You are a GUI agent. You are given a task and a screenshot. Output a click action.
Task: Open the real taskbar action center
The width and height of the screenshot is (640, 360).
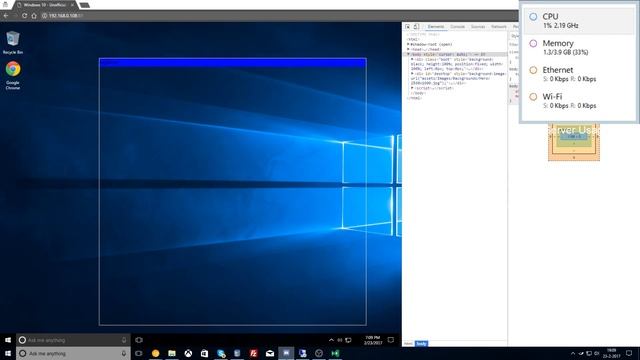[x=629, y=353]
